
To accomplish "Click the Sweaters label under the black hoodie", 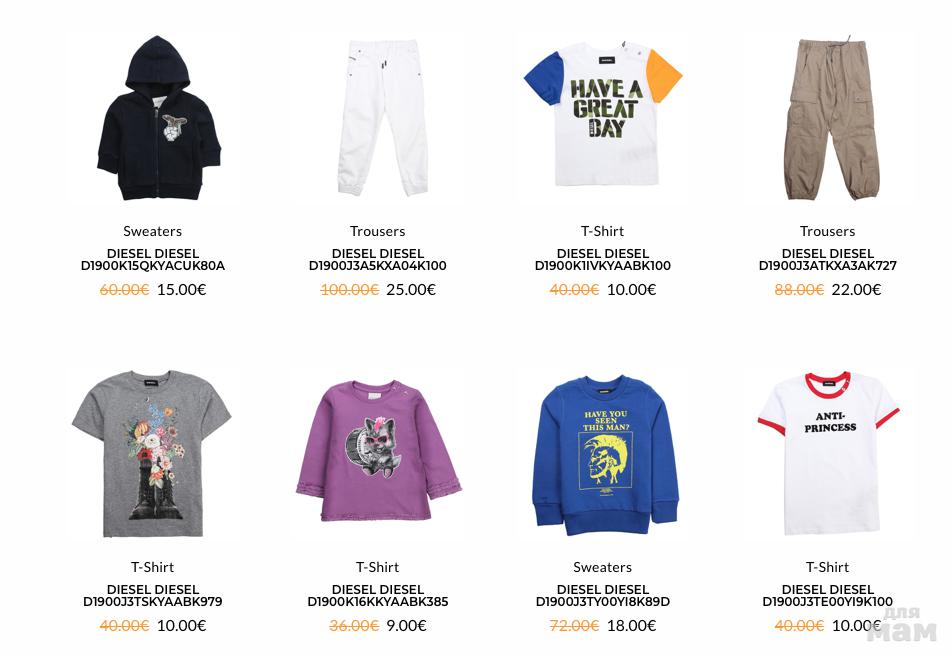I will pyautogui.click(x=152, y=231).
